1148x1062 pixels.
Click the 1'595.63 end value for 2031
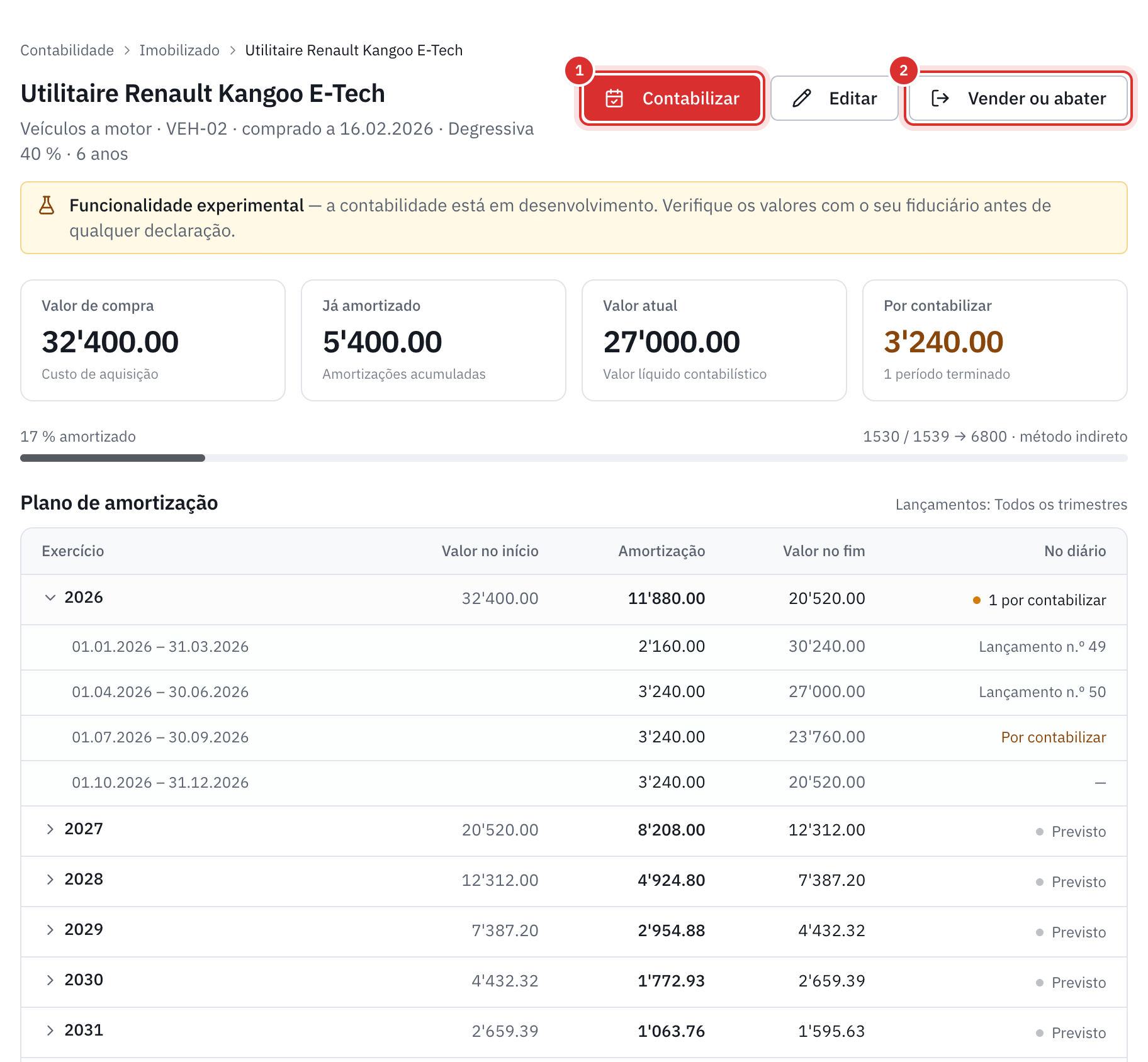[831, 1031]
